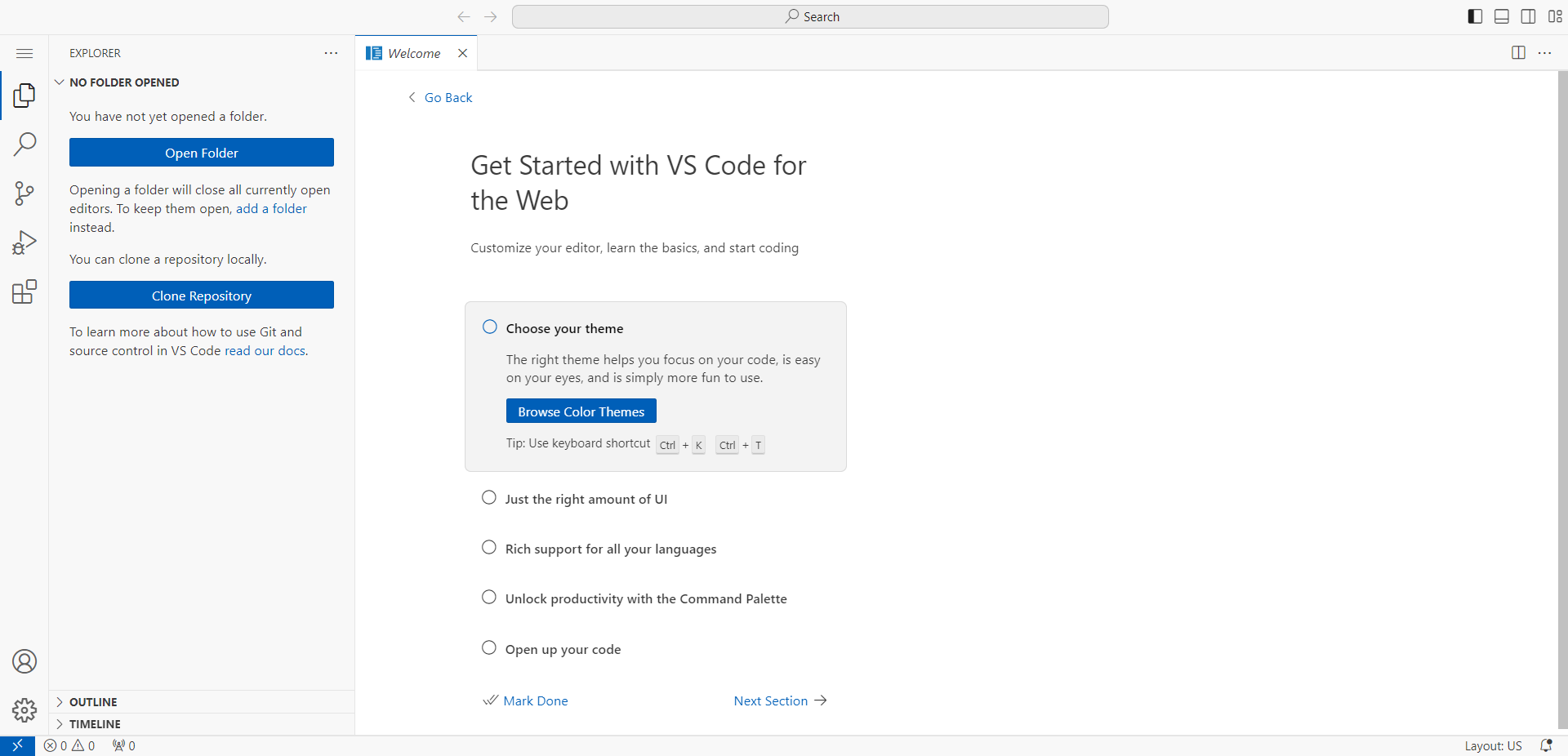Image resolution: width=1568 pixels, height=756 pixels.
Task: Open notifications bell in status bar
Action: (1546, 745)
